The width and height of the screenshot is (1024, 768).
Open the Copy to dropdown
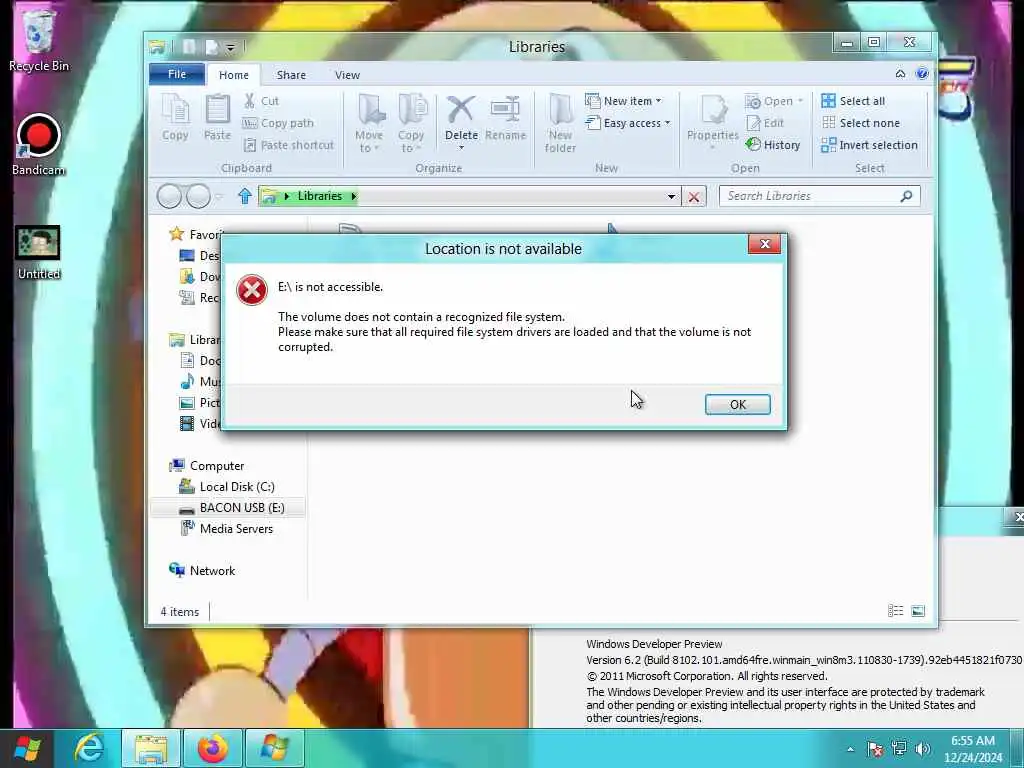(411, 123)
